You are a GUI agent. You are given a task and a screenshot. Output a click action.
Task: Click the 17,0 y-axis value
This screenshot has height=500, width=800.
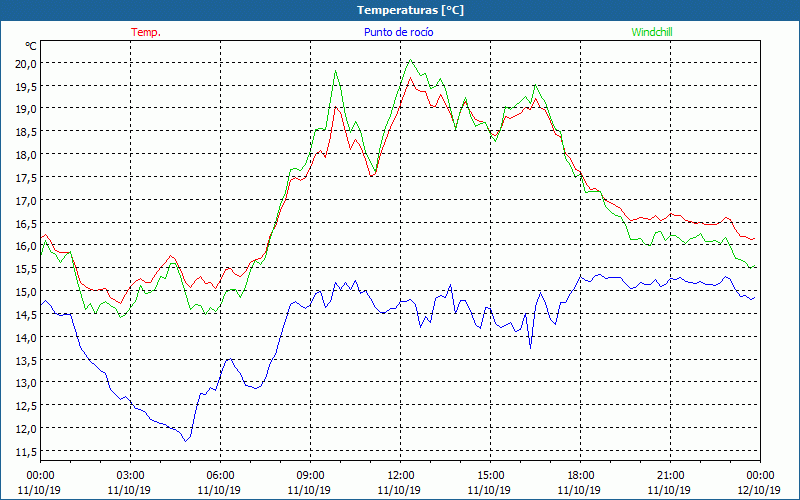coord(27,200)
